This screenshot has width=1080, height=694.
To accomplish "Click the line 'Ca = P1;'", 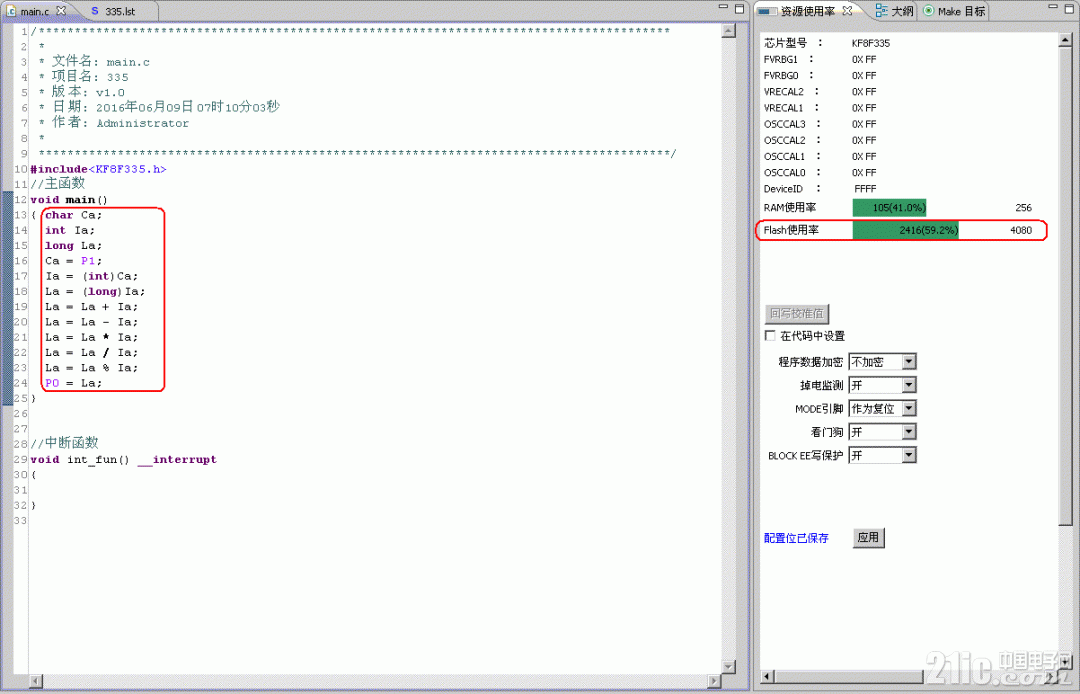I will [x=73, y=261].
